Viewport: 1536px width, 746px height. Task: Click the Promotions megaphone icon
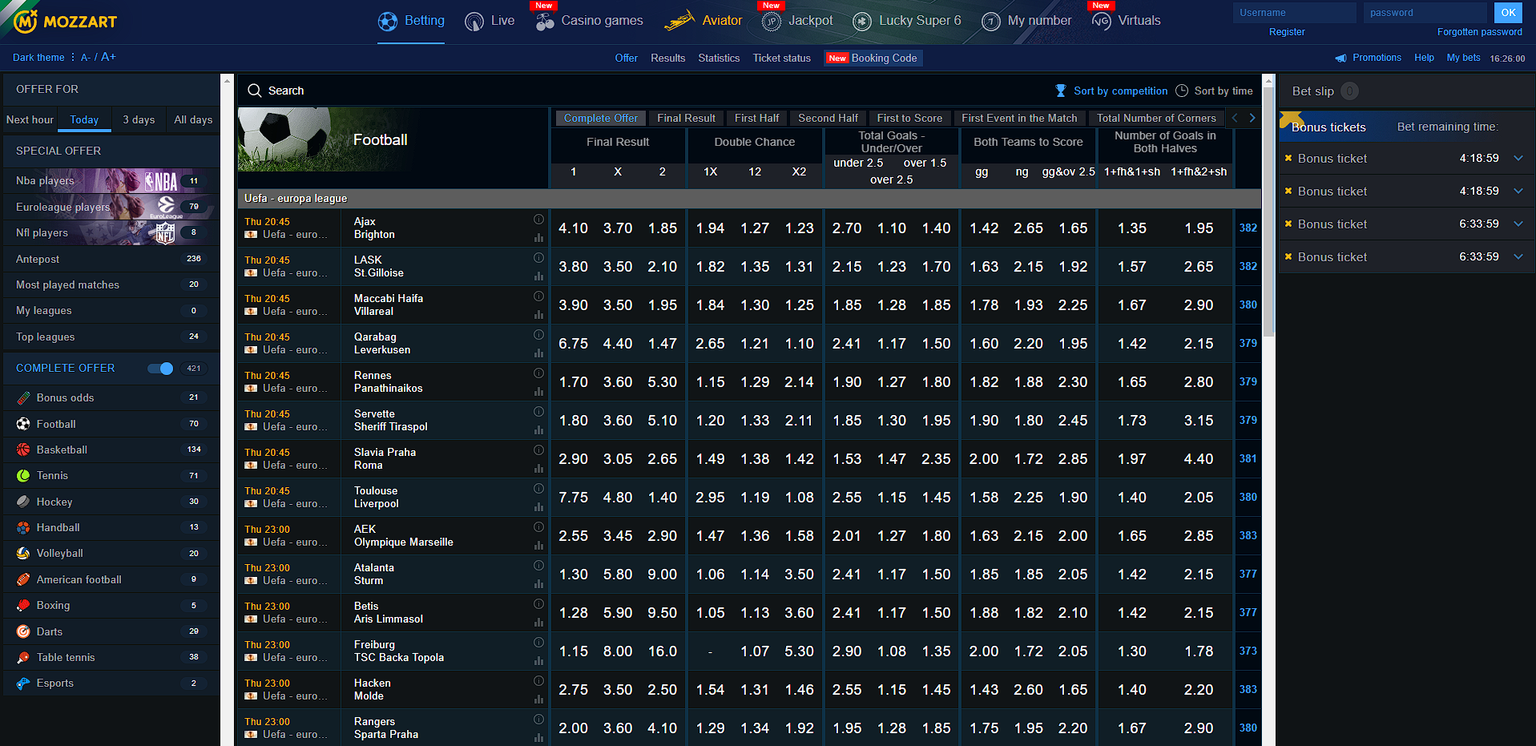[1341, 58]
